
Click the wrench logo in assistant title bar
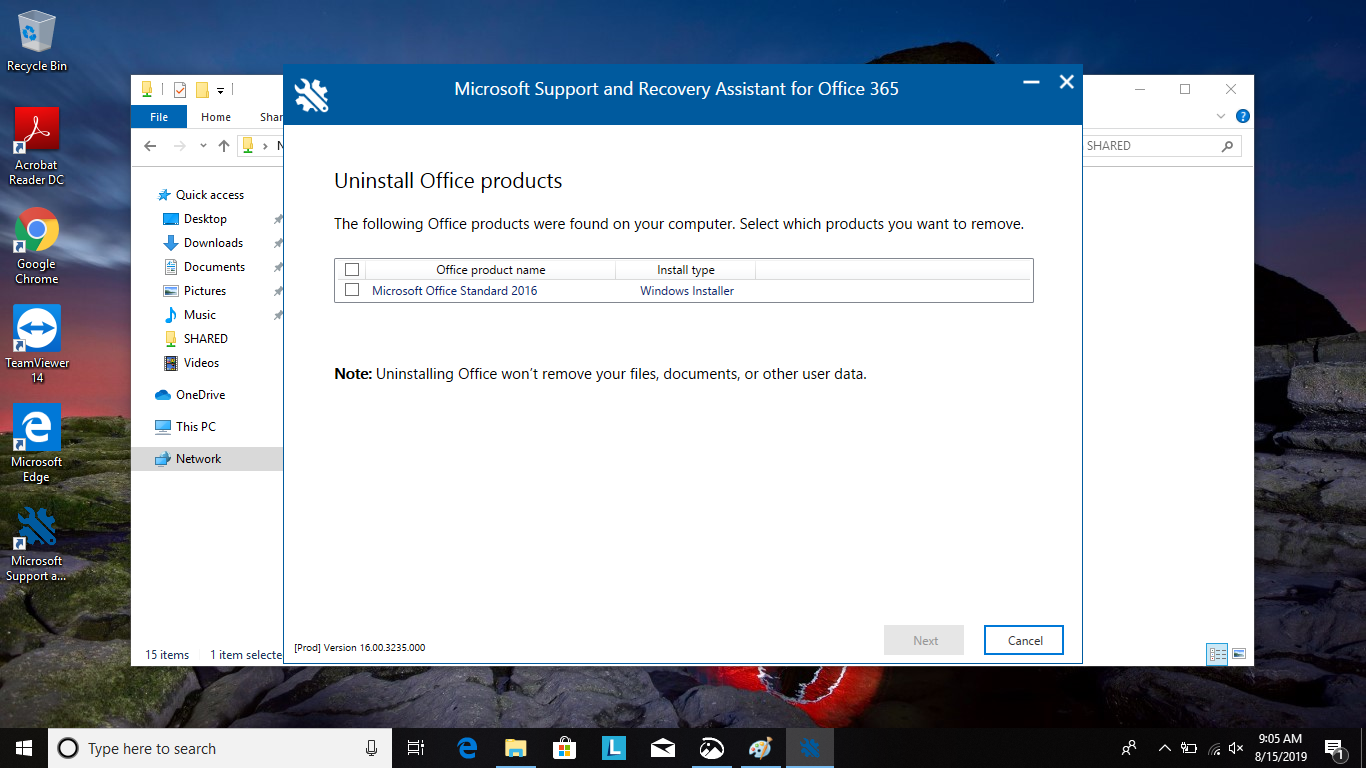click(x=311, y=94)
